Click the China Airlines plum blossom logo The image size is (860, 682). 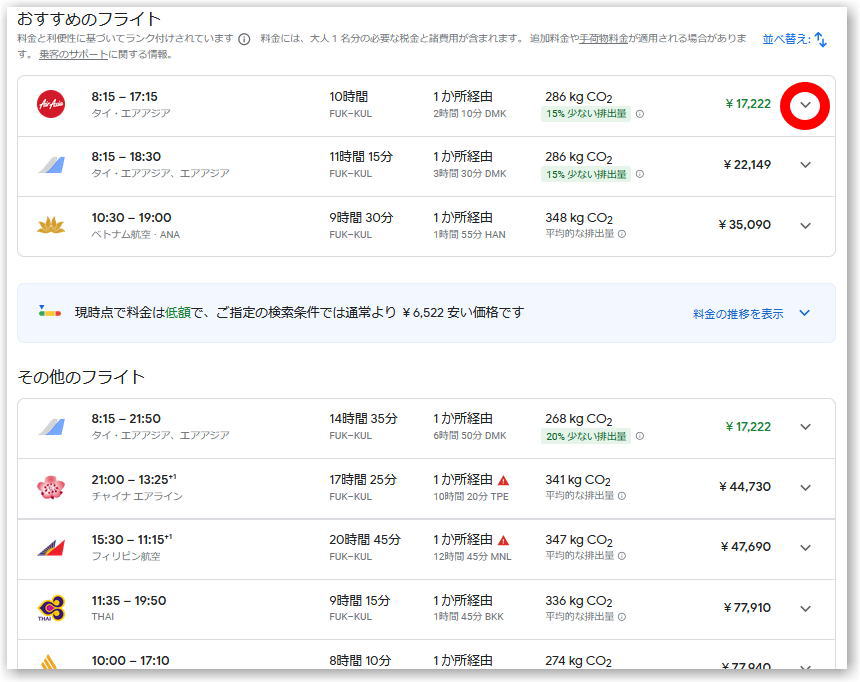[x=51, y=487]
